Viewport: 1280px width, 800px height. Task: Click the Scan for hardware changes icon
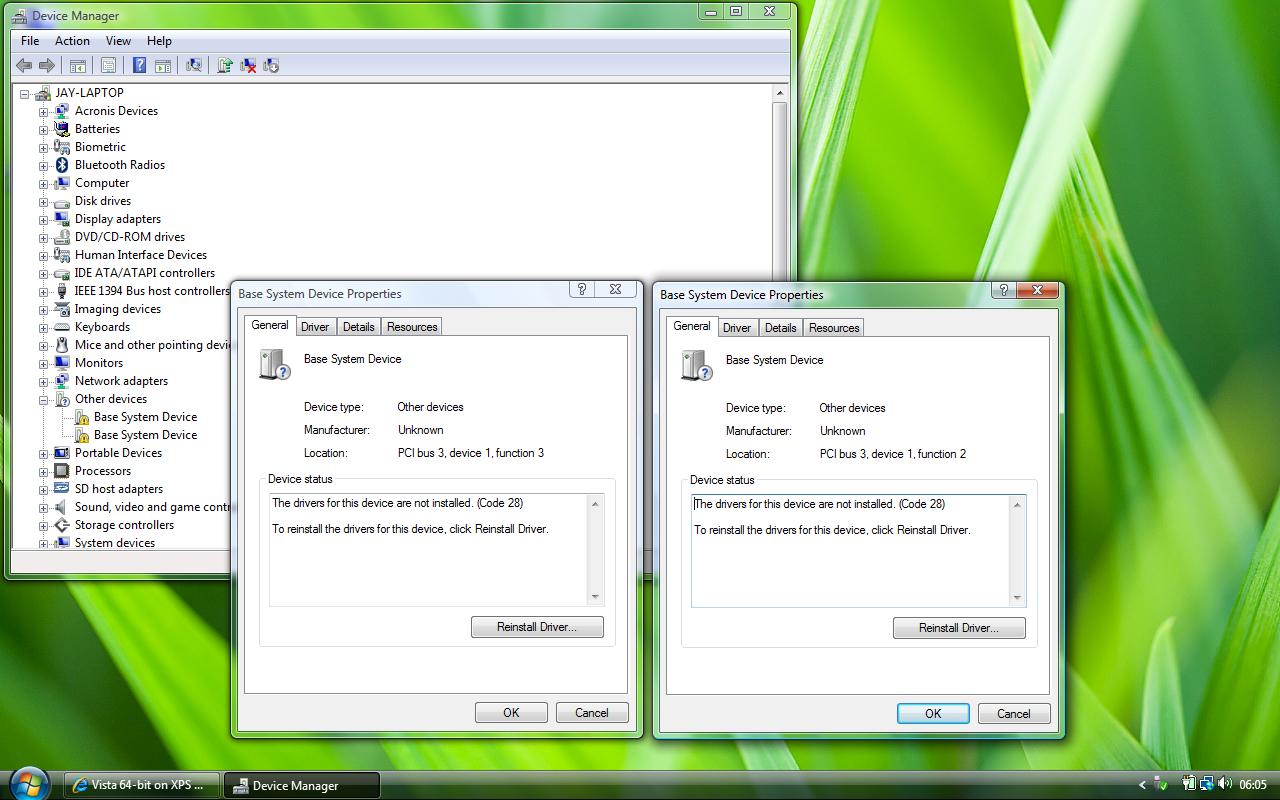(194, 66)
